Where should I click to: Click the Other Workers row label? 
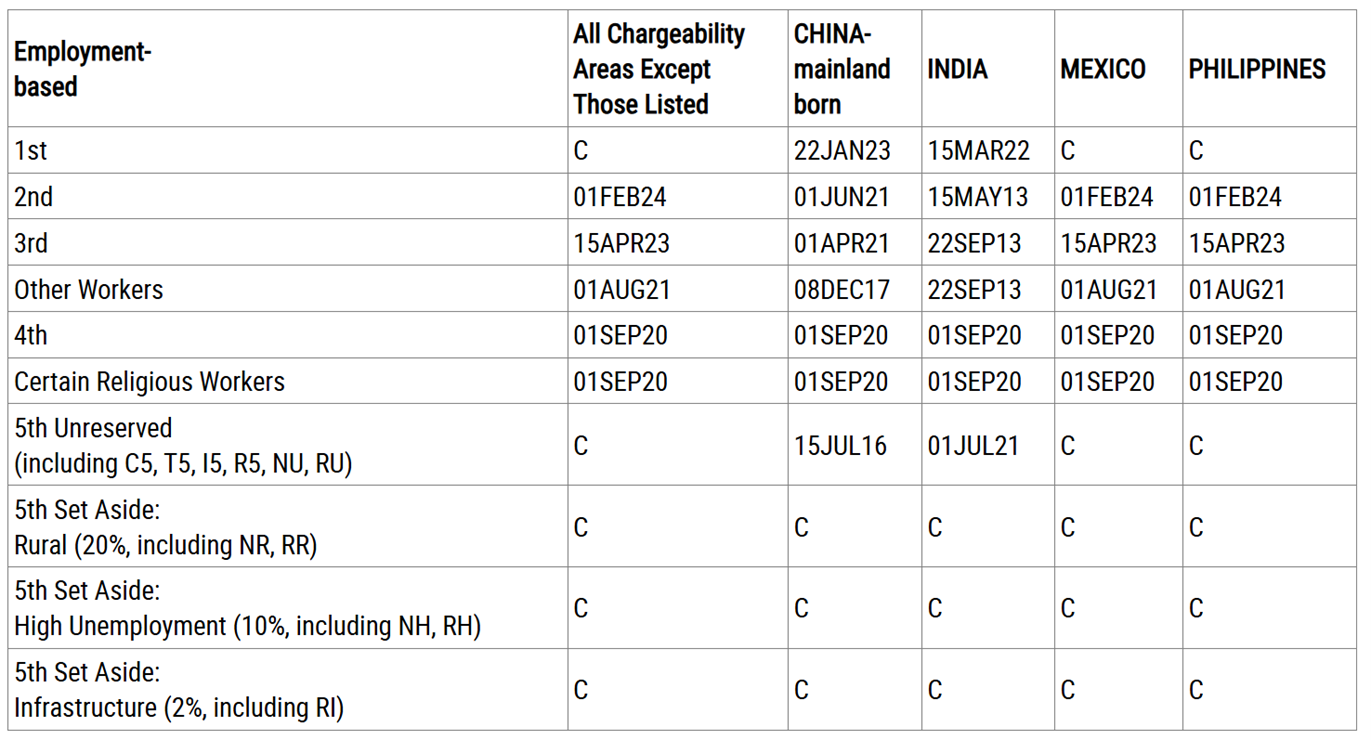pos(88,289)
